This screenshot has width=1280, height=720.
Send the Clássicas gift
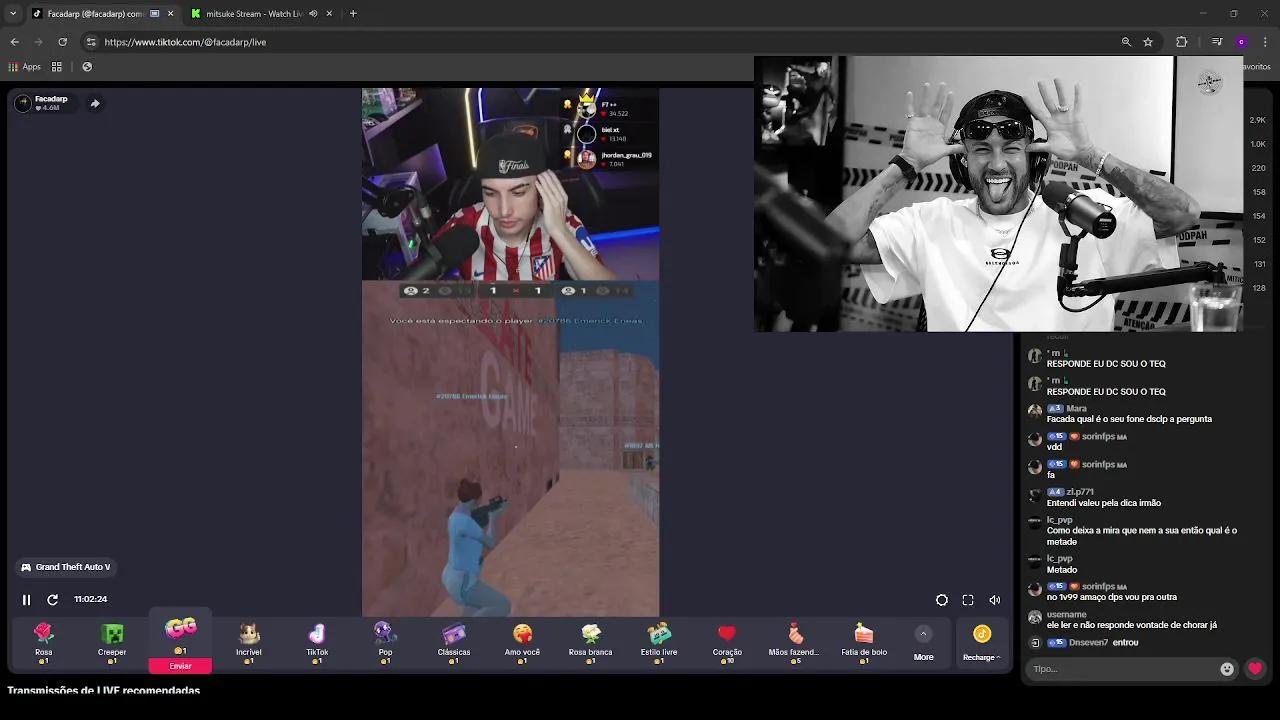pos(454,642)
